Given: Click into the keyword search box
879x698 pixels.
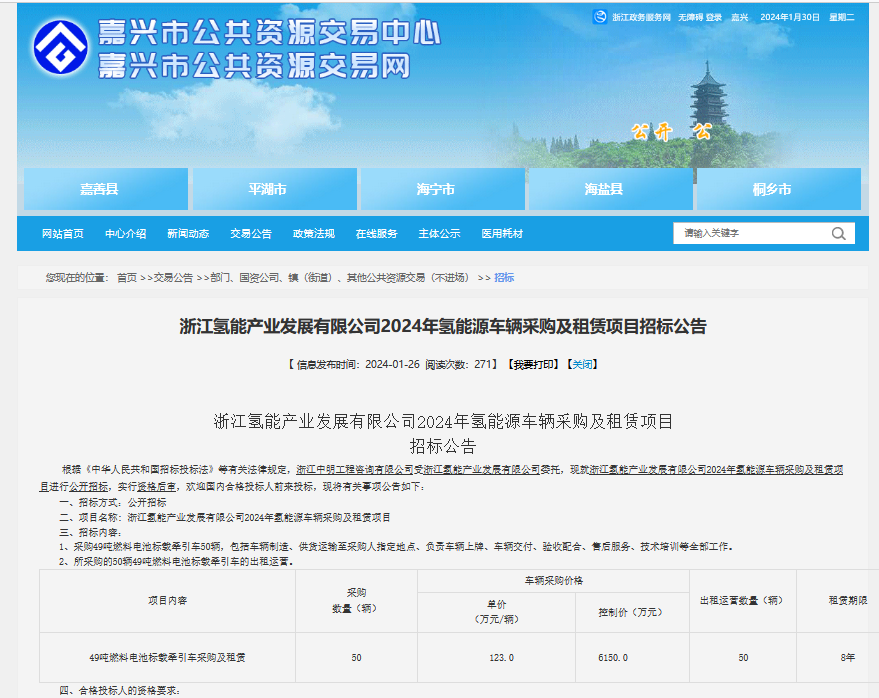Looking at the screenshot, I should point(750,233).
